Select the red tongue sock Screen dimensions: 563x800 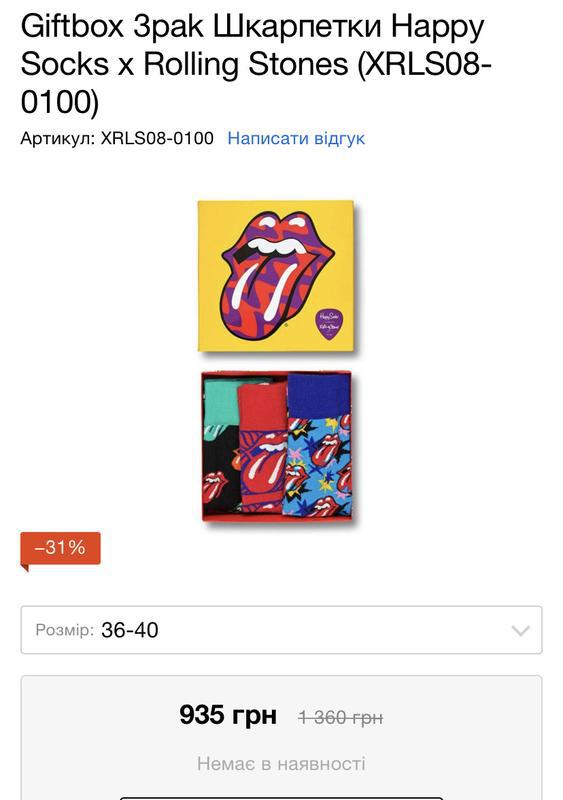tap(261, 446)
